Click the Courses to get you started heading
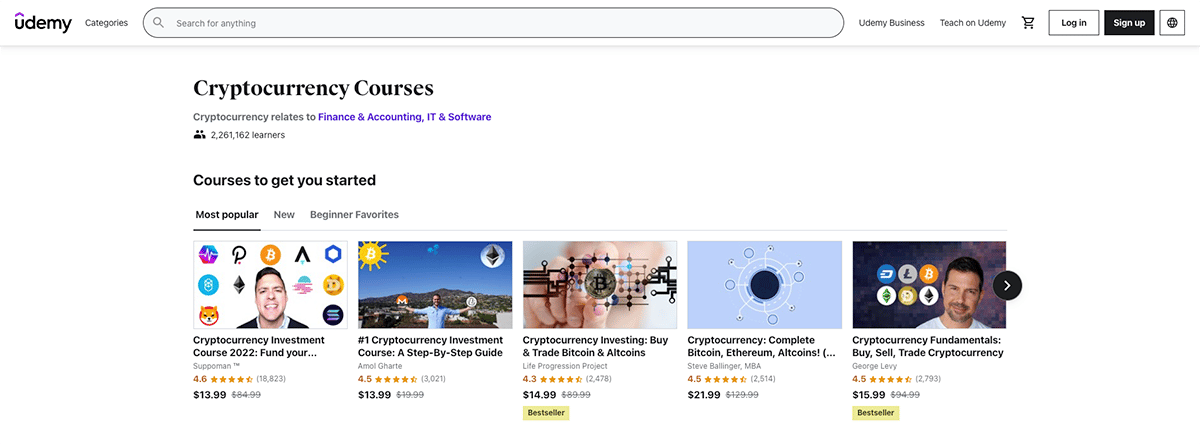This screenshot has height=445, width=1200. [284, 181]
